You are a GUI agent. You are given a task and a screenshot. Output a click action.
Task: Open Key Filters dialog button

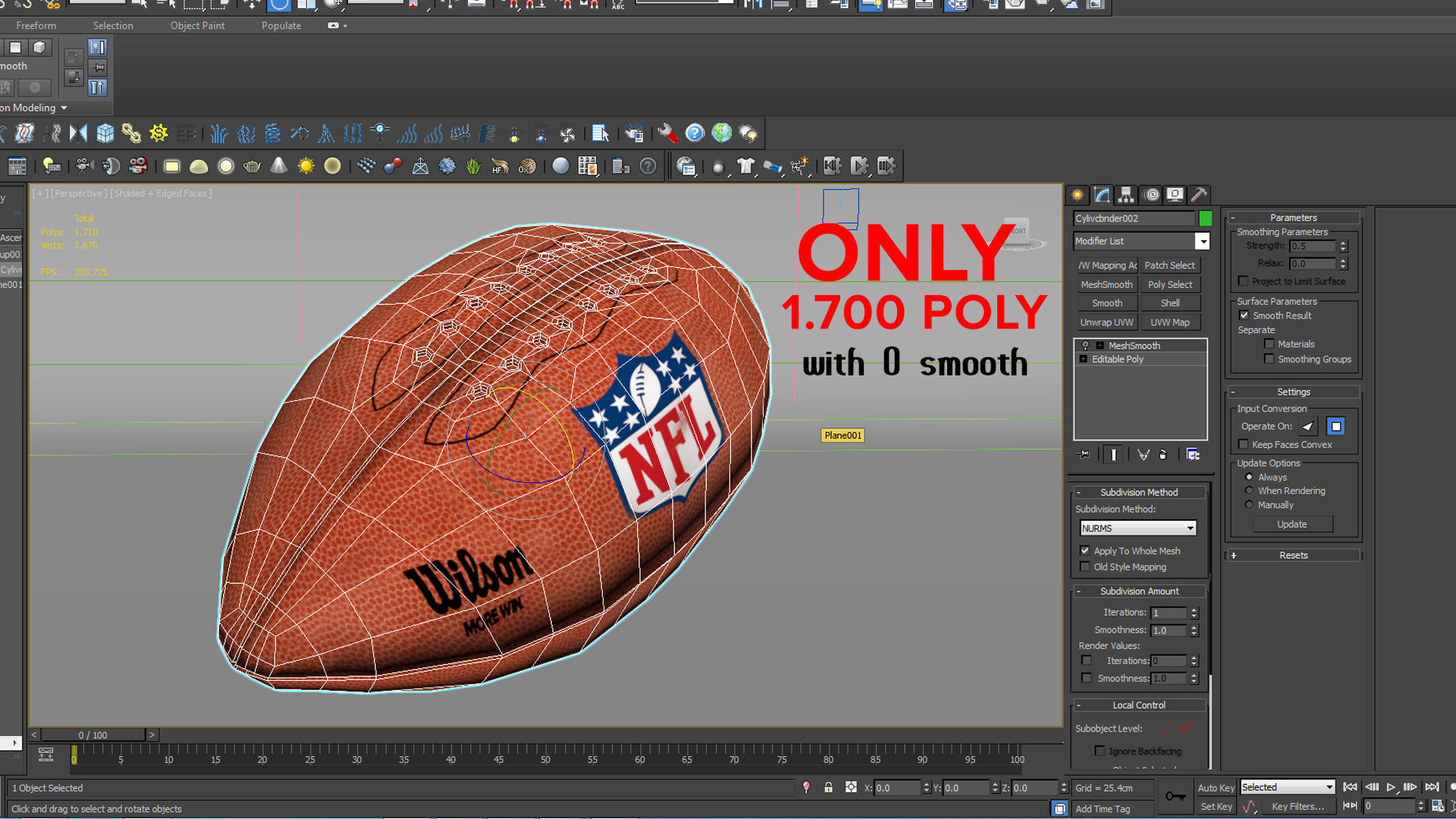pos(1298,807)
